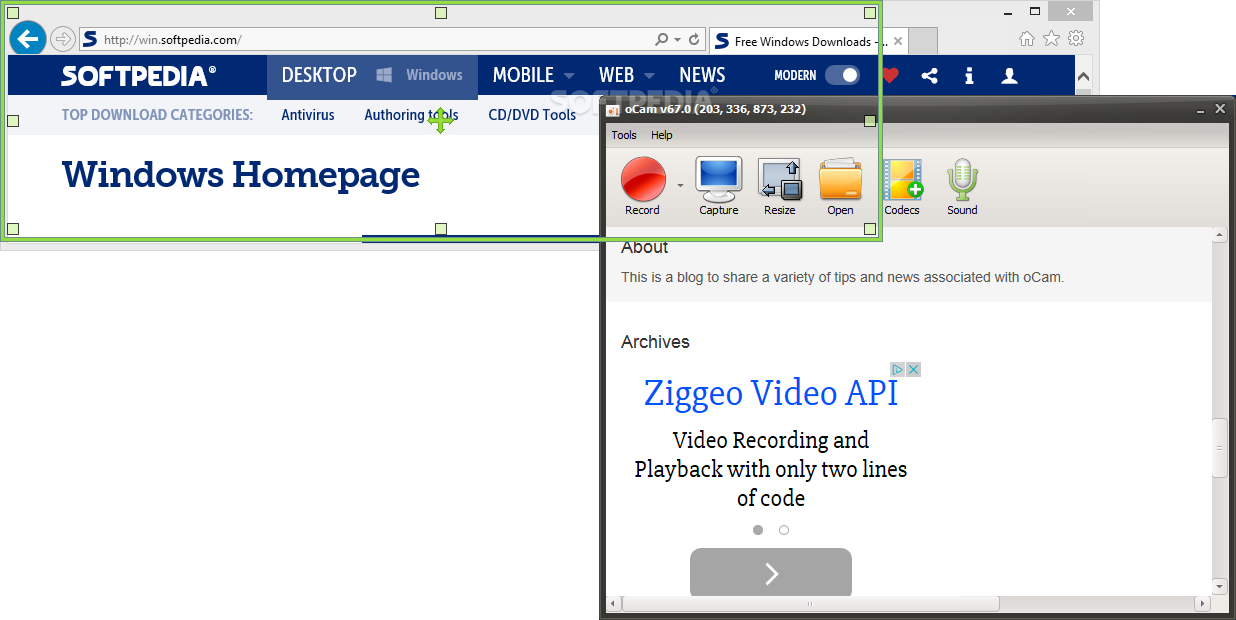Click the search magnifier in address bar
This screenshot has height=620, width=1236.
(x=661, y=40)
